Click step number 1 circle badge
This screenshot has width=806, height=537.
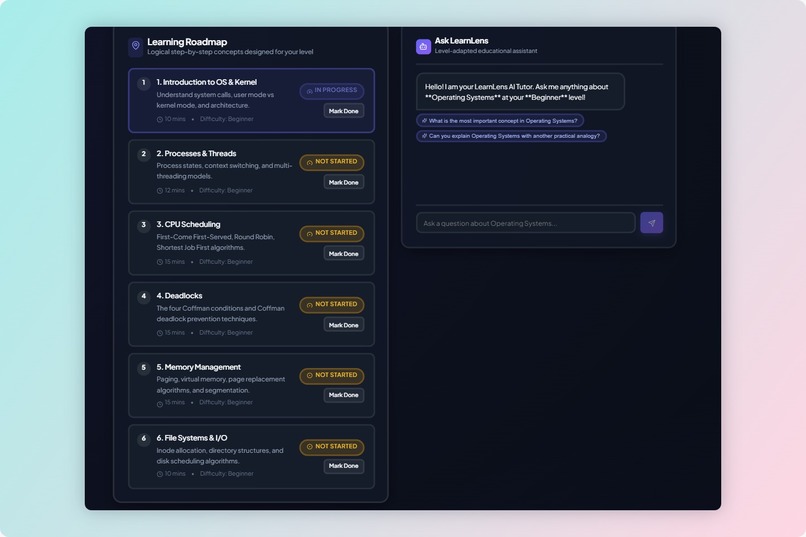pyautogui.click(x=143, y=83)
